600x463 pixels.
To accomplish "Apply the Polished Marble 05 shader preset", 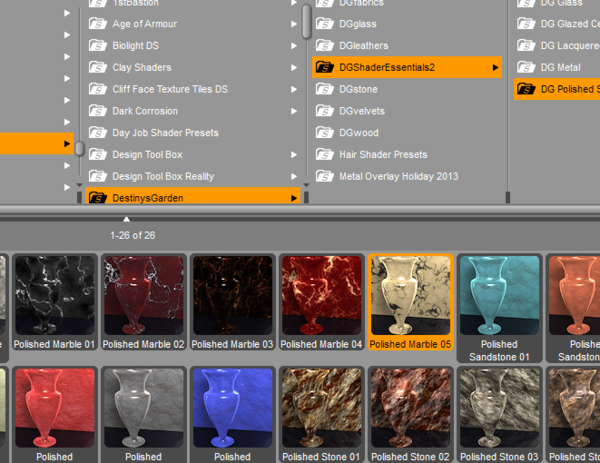I will point(410,302).
